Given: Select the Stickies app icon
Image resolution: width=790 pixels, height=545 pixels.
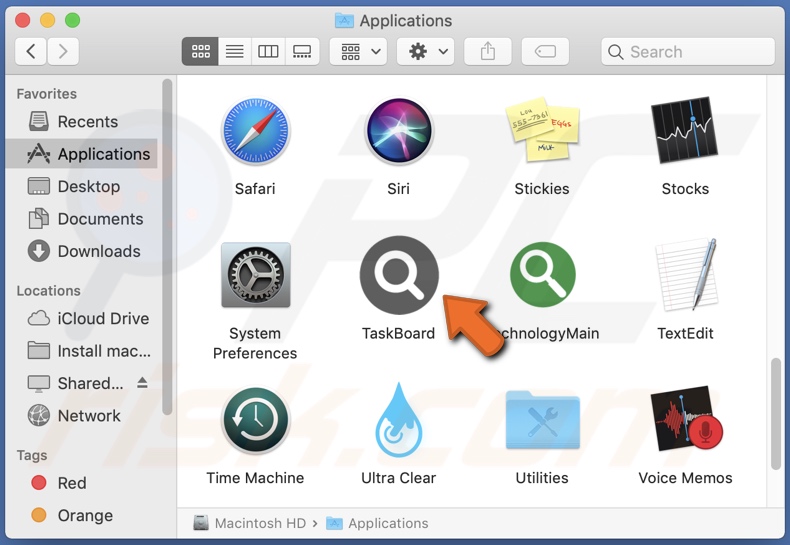Looking at the screenshot, I should [x=542, y=130].
